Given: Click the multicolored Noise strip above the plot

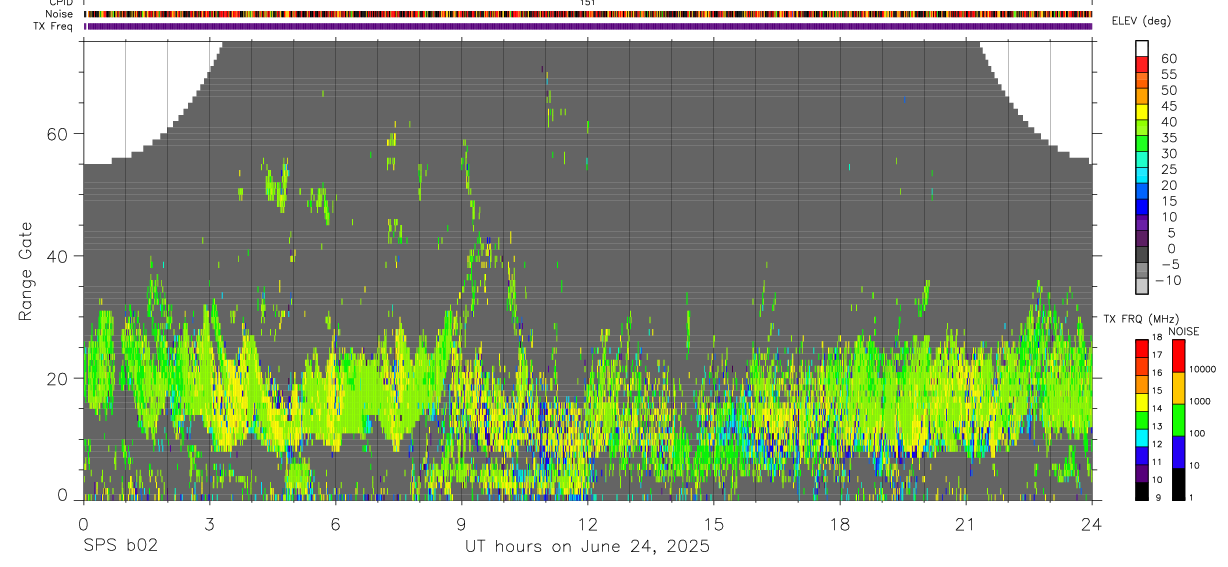Looking at the screenshot, I should 587,14.
